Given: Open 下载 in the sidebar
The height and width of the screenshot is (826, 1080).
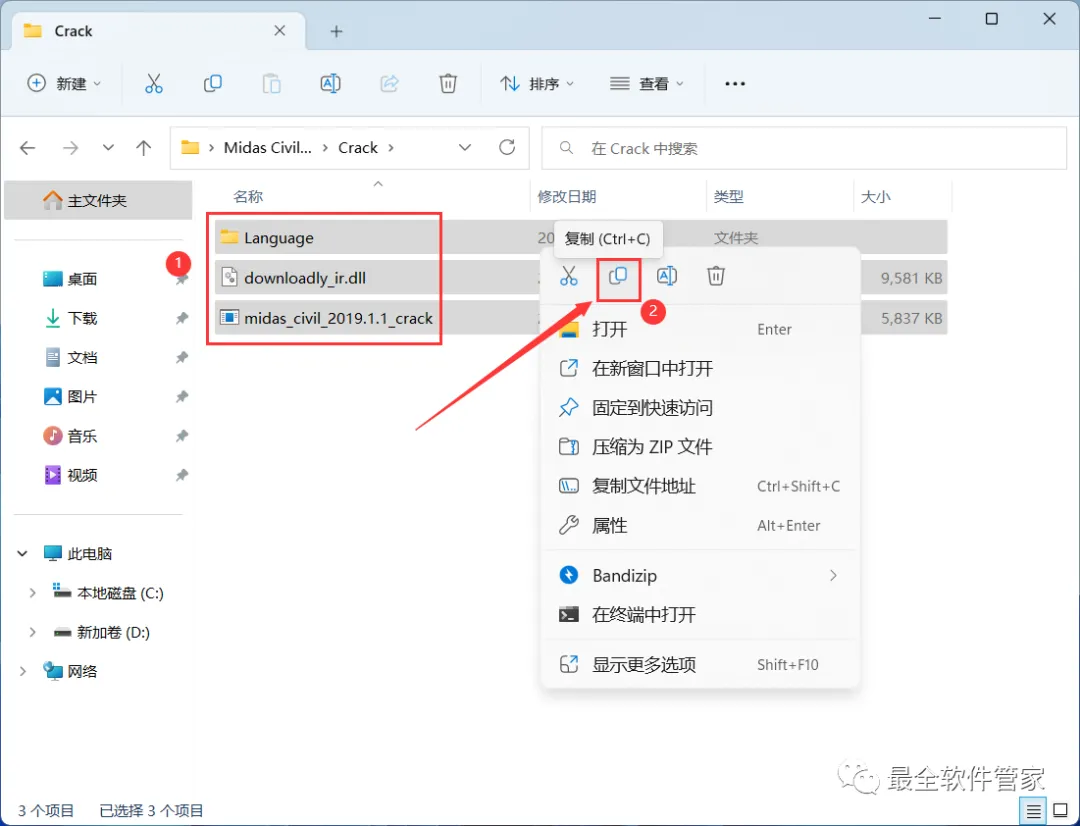Looking at the screenshot, I should tap(82, 318).
